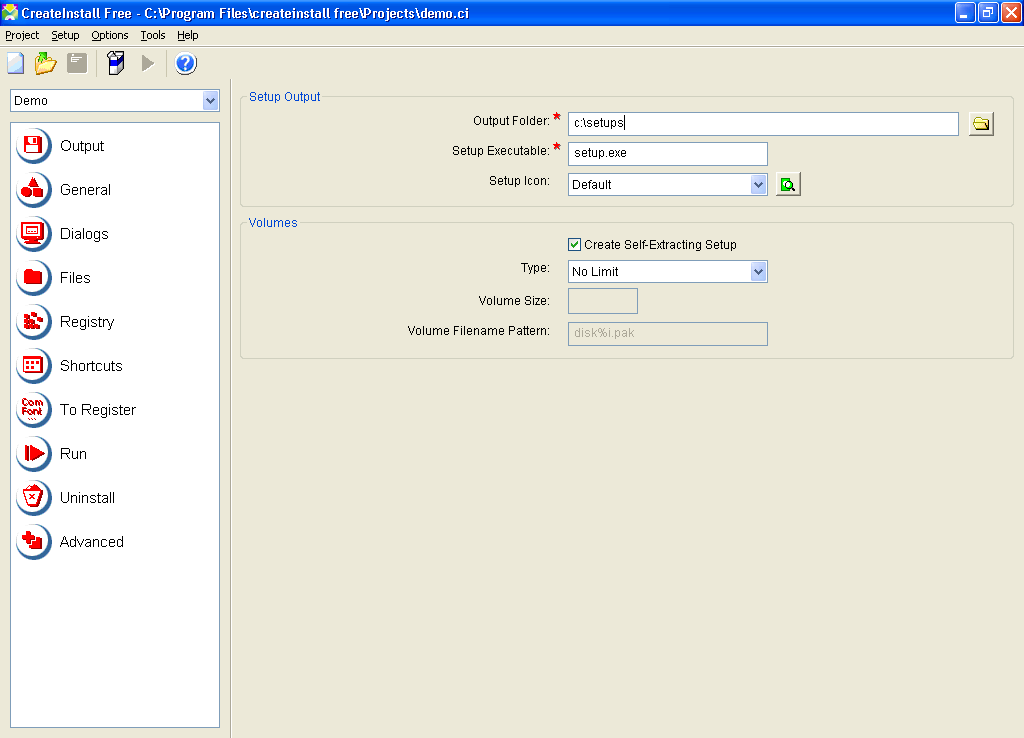
Task: Go to the To Register section label
Action: click(x=97, y=410)
